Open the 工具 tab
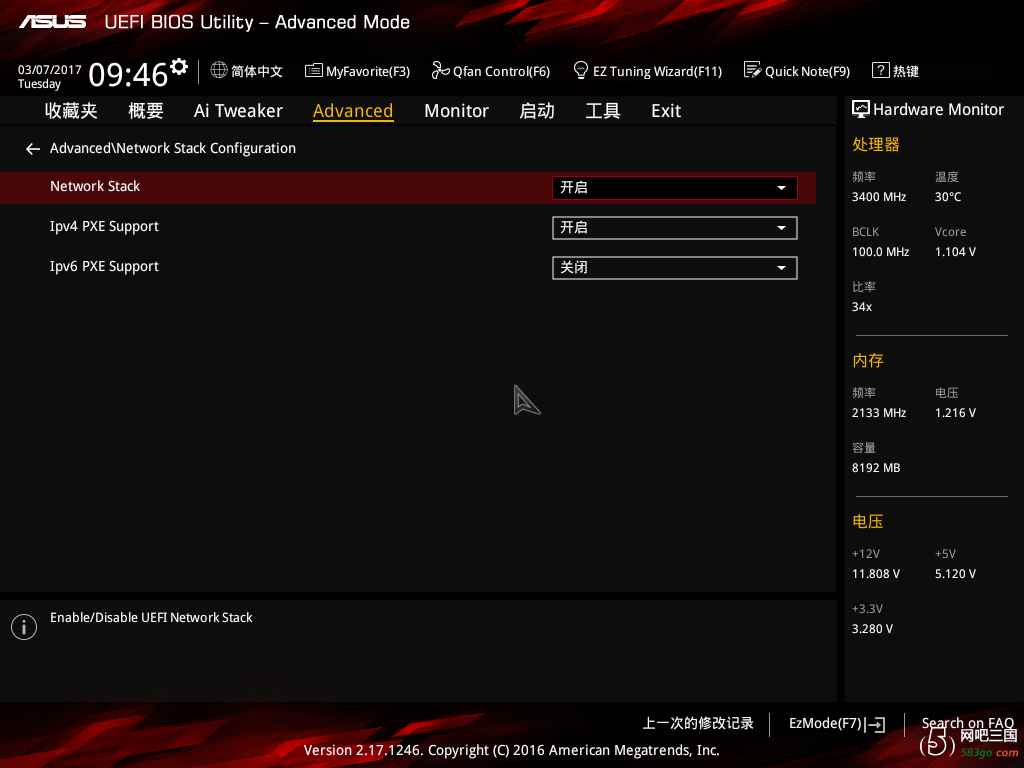Screen dimensions: 1024x768 click(x=603, y=111)
